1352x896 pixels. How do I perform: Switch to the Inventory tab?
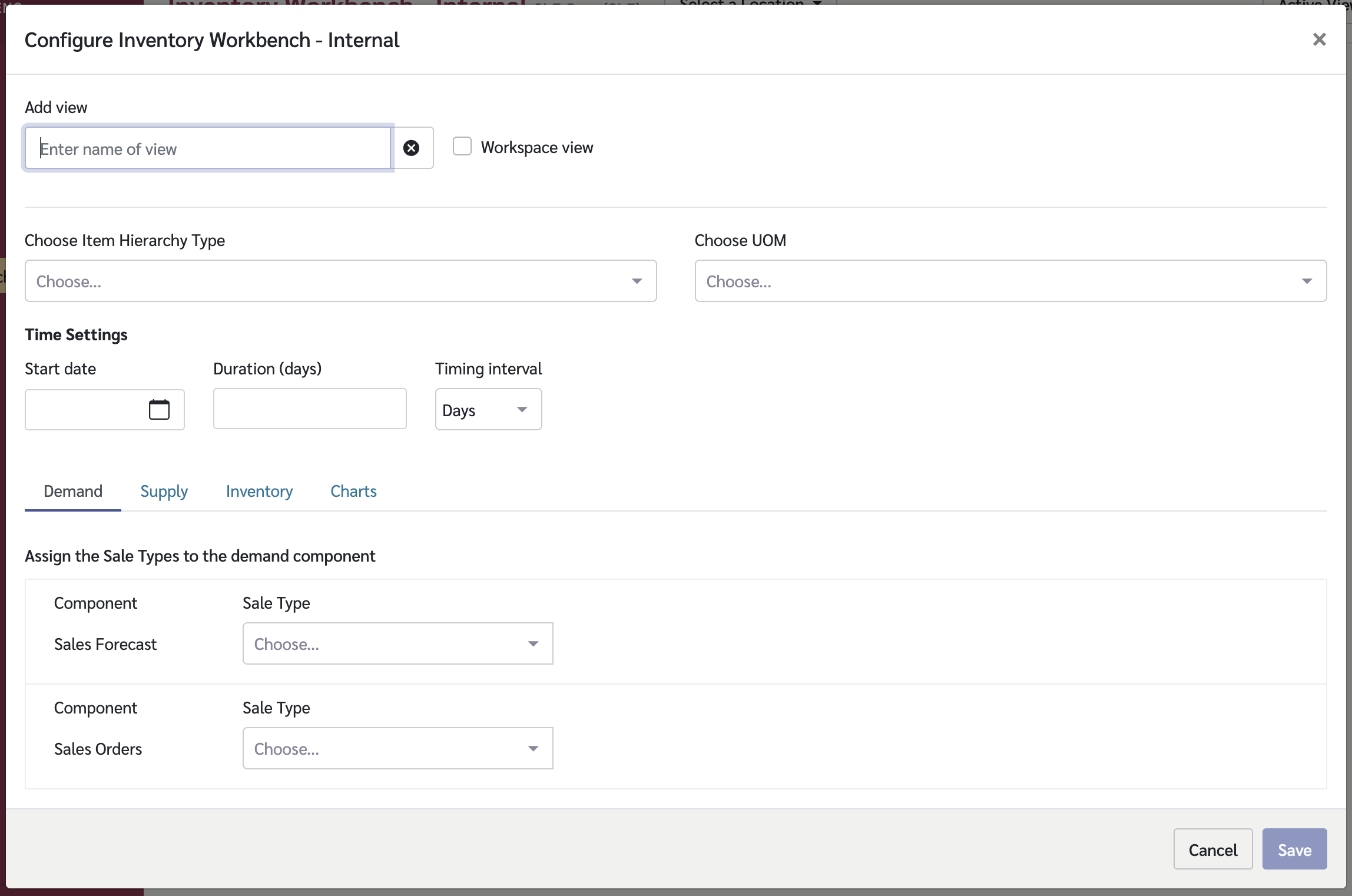coord(259,491)
